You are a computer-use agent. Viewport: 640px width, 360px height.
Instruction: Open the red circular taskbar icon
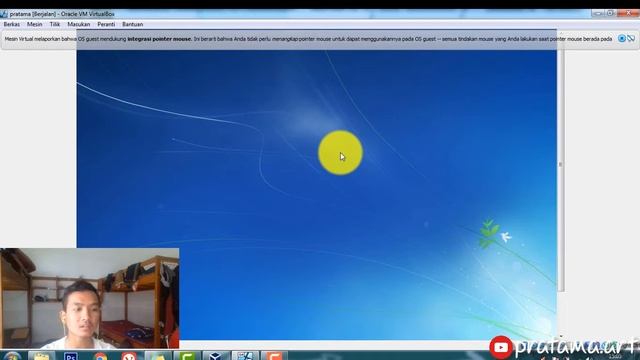[129, 356]
